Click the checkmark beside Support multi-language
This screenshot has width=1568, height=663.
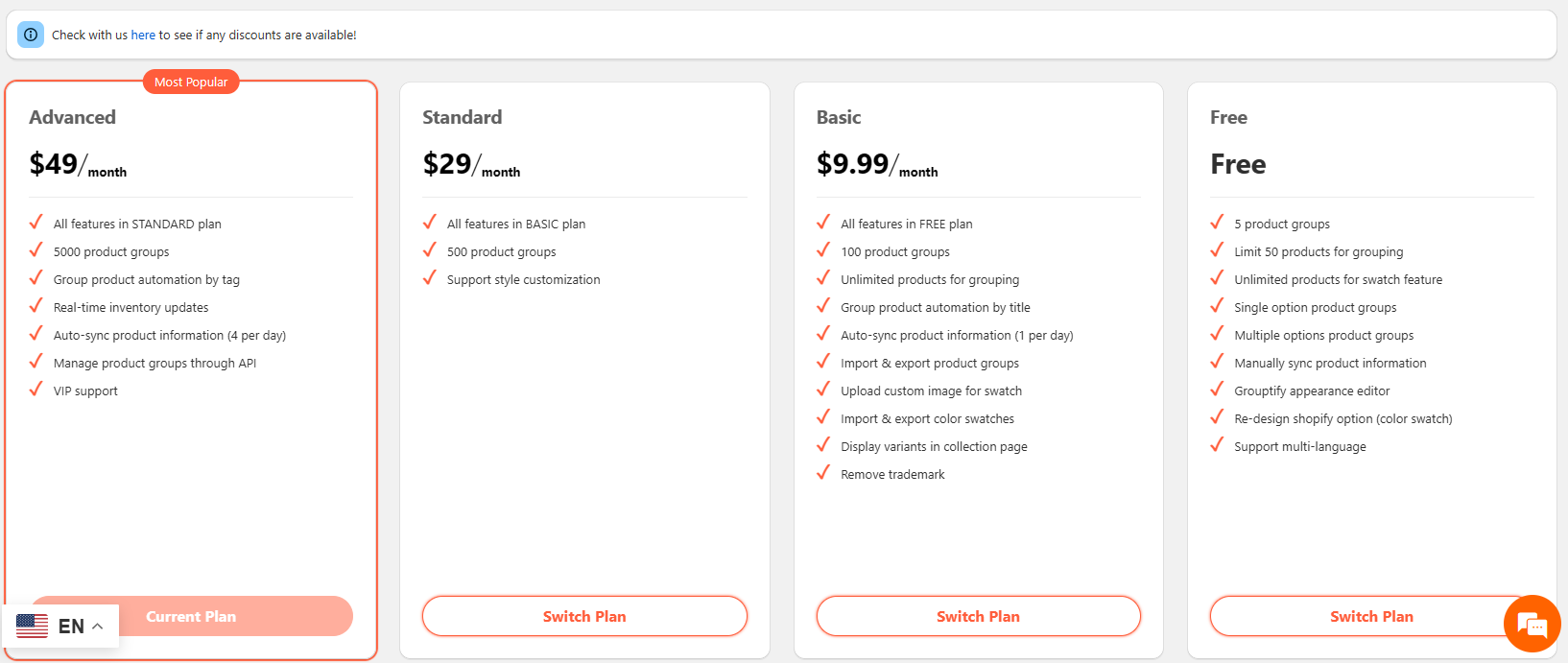coord(1217,445)
